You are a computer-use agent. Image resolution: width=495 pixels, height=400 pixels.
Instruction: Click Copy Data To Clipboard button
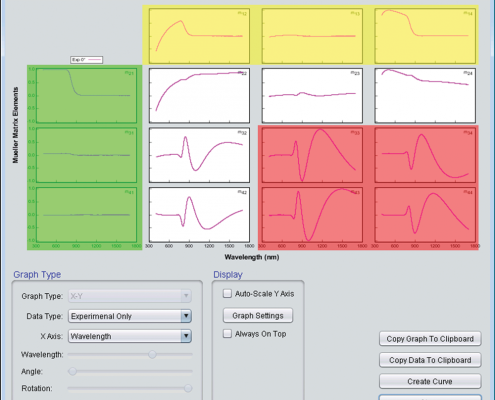tap(430, 360)
